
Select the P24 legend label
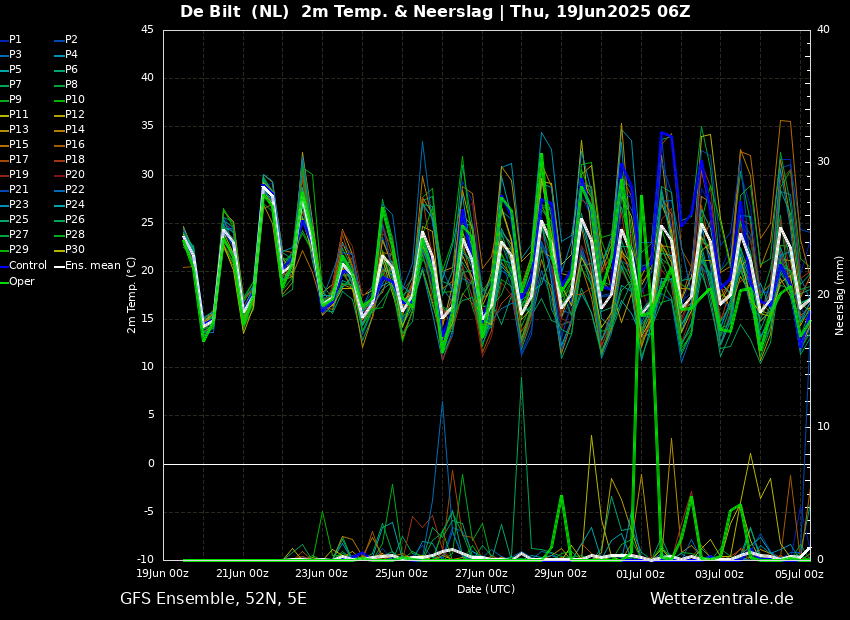(74, 205)
